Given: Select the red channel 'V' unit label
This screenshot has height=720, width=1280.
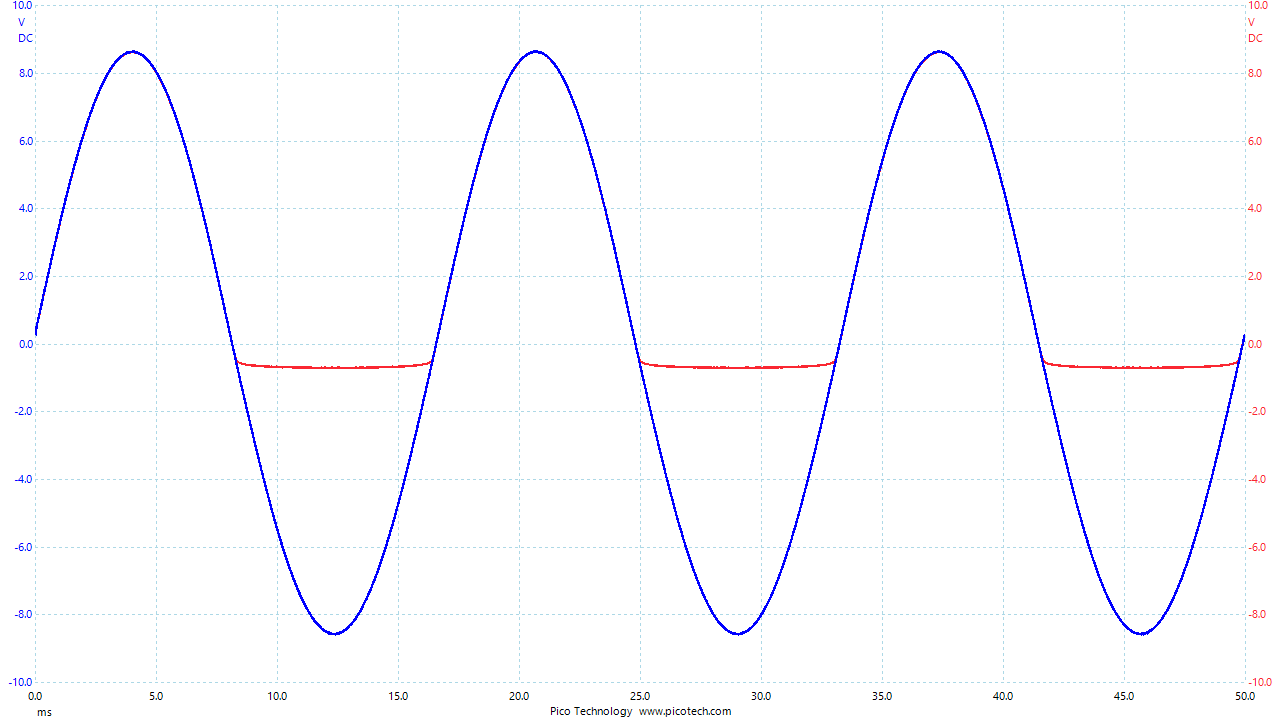Looking at the screenshot, I should [1251, 22].
